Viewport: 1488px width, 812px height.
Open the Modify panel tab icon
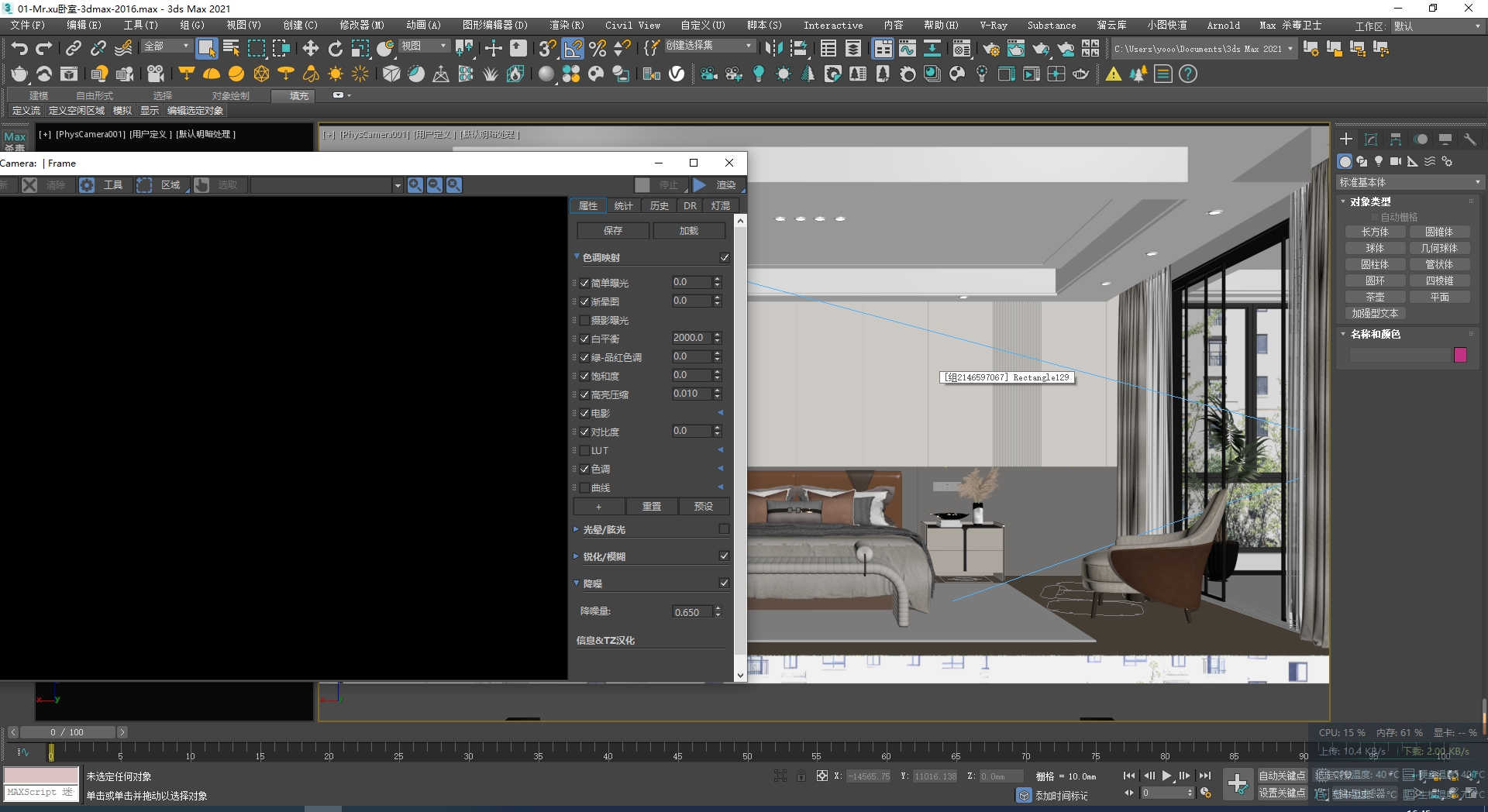pyautogui.click(x=1371, y=139)
